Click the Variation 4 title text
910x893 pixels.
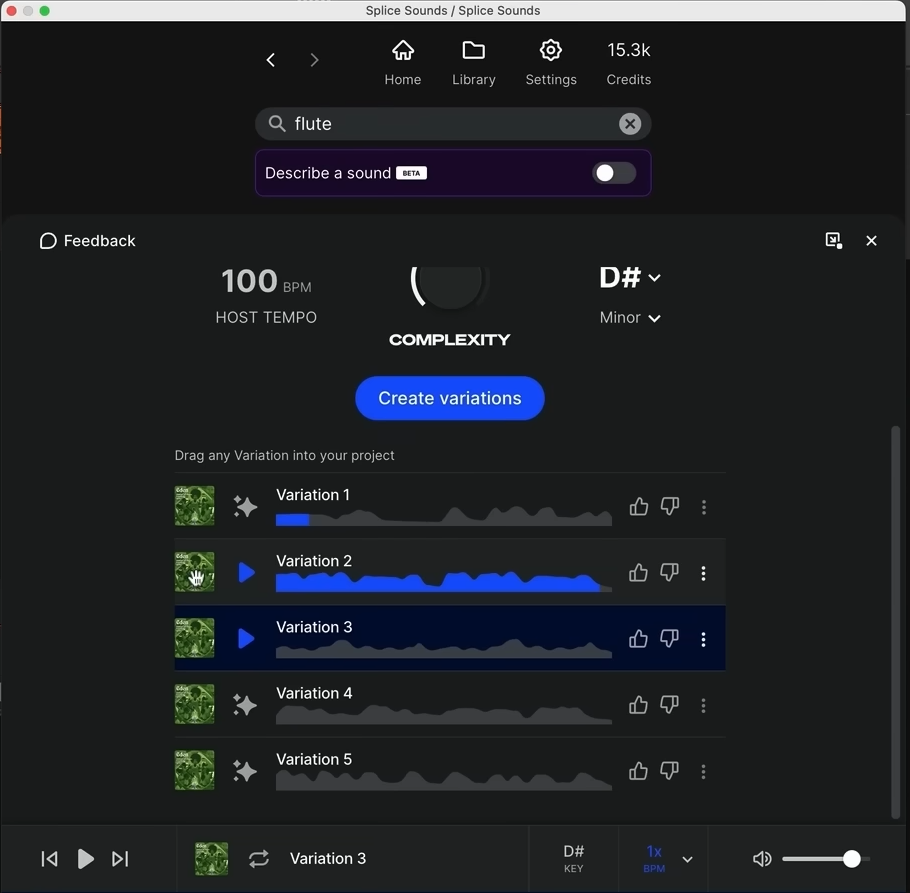314,693
